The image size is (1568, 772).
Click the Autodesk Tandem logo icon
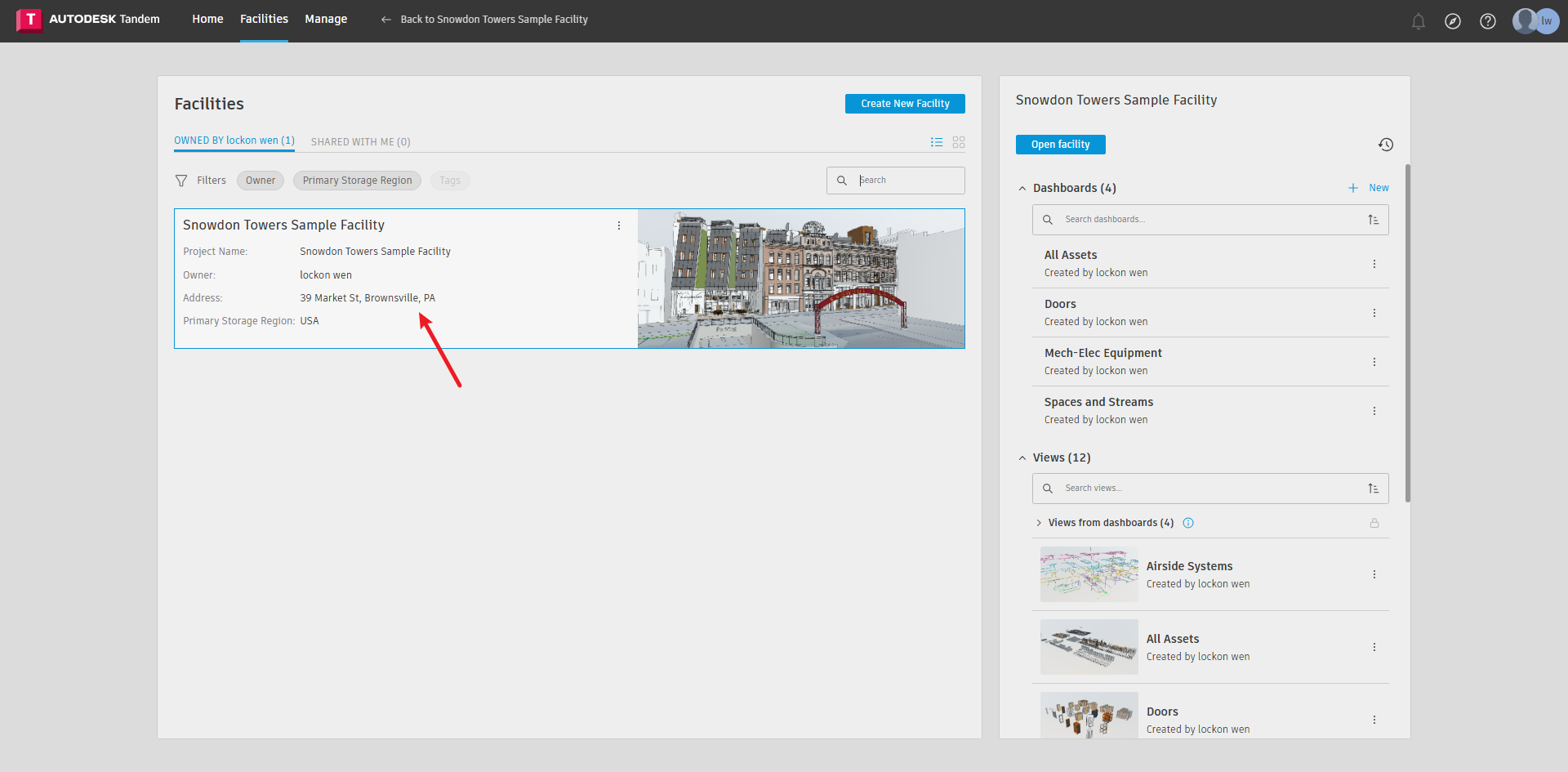(x=29, y=20)
